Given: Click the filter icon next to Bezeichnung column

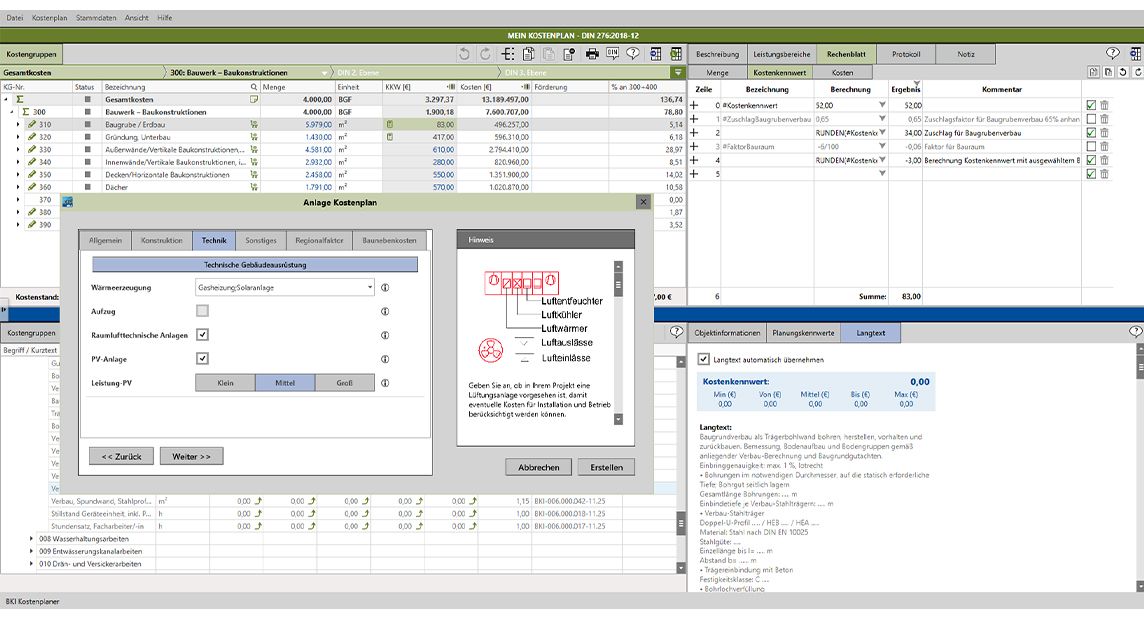Looking at the screenshot, I should tap(254, 87).
